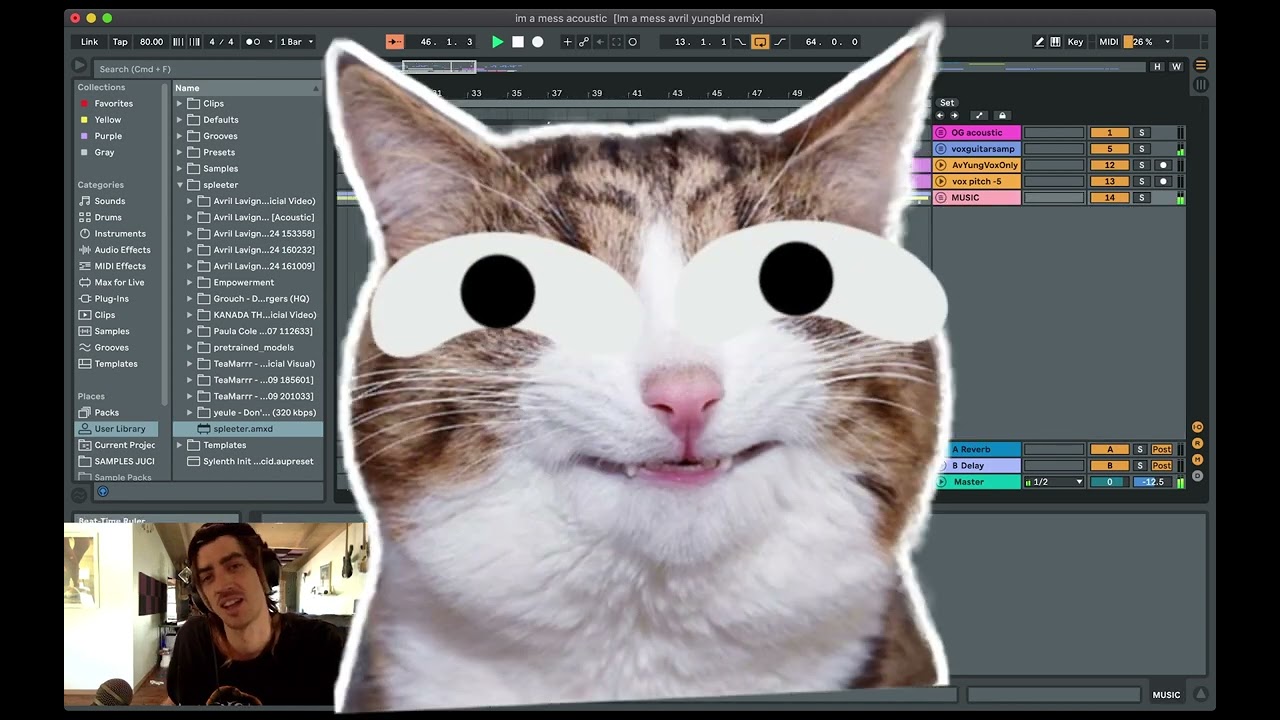Click the Set locator button
This screenshot has width=1280, height=720.
pyautogui.click(x=947, y=103)
